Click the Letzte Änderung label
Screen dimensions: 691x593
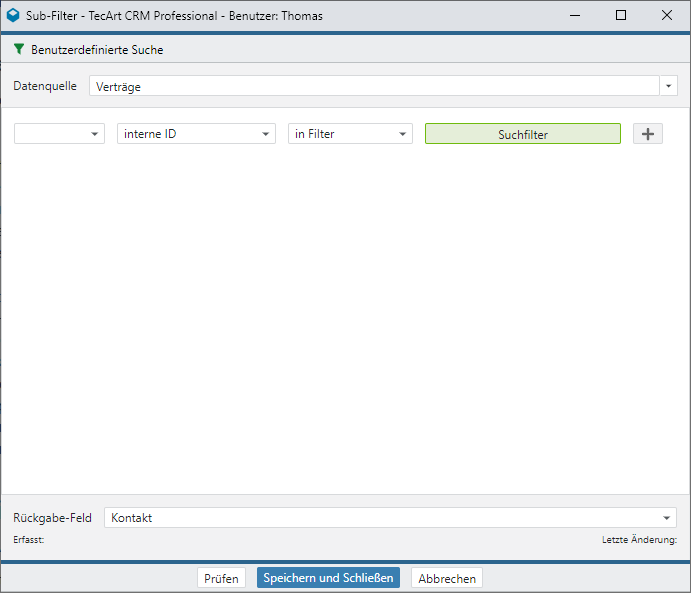pos(639,540)
